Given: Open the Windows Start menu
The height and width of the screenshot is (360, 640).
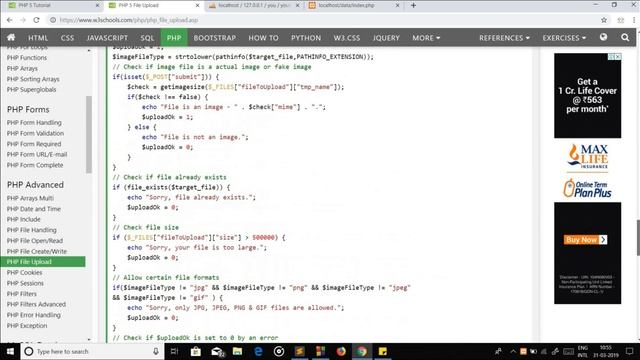Looking at the screenshot, I should [x=10, y=351].
